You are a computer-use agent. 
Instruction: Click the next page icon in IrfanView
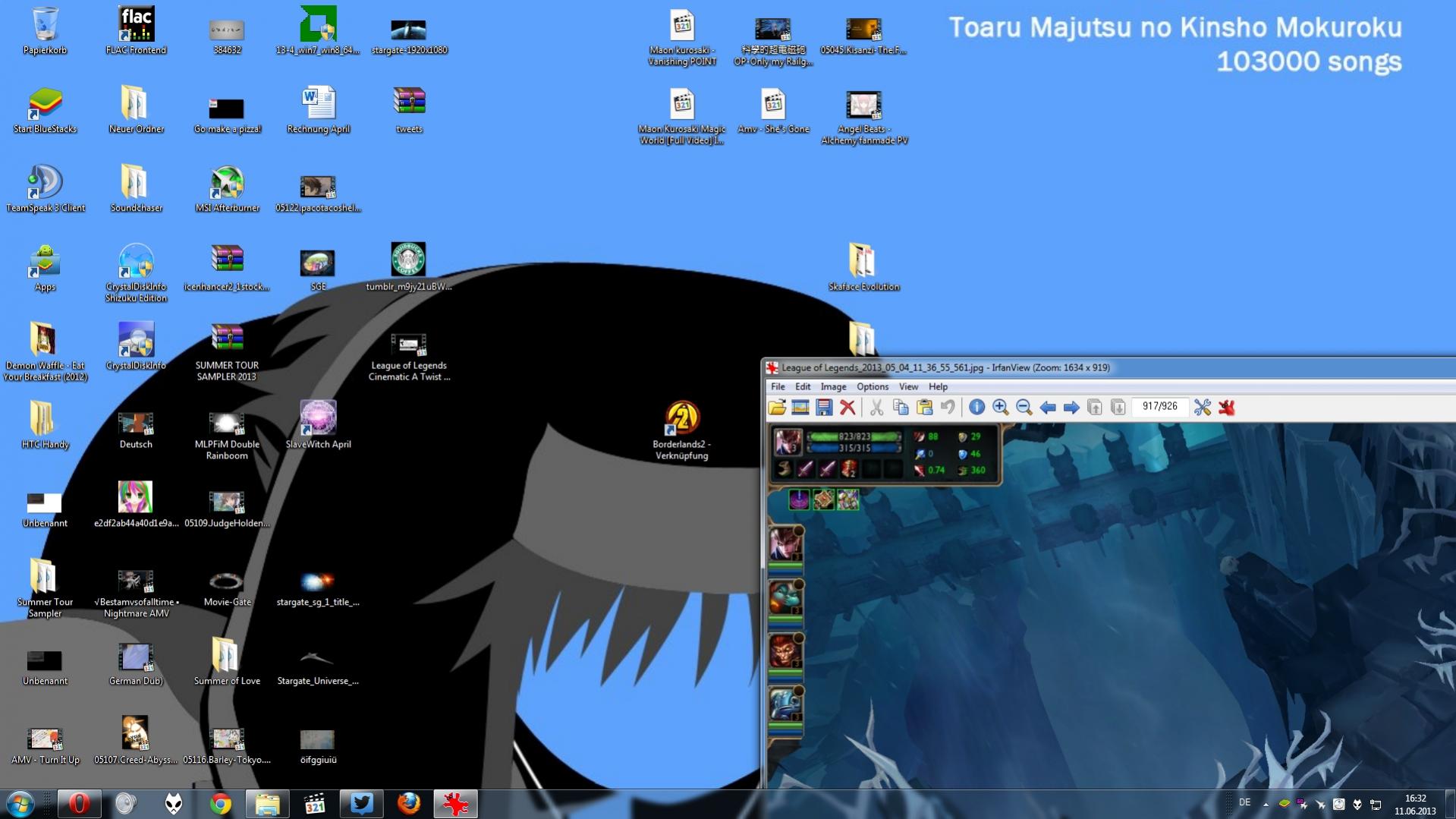pos(1118,408)
